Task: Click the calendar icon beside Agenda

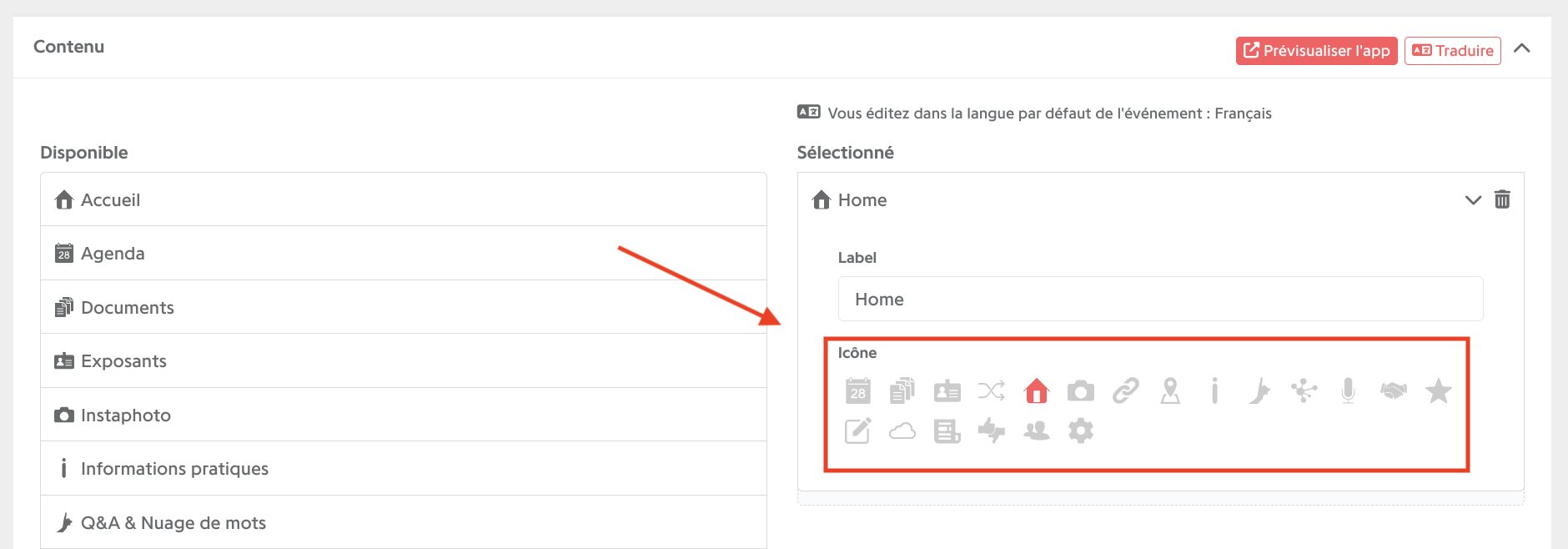Action: 64,253
